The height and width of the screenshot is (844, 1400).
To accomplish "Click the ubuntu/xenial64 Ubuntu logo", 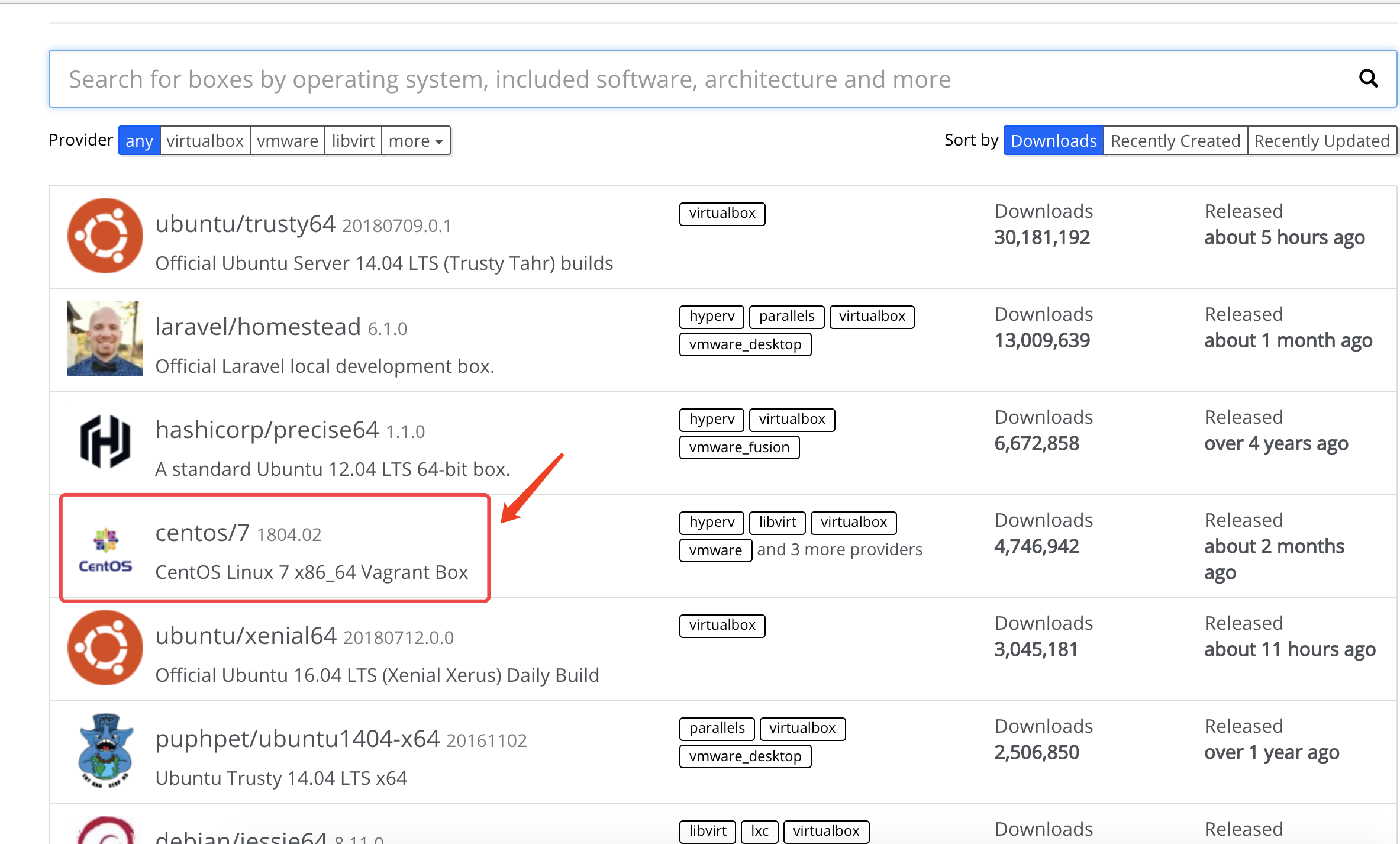I will click(x=105, y=648).
